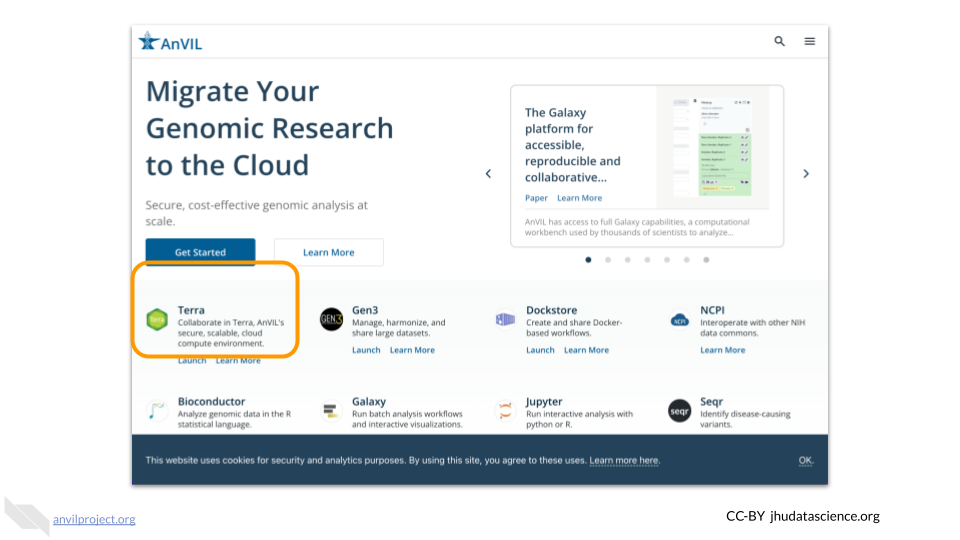Select the first carousel dot
This screenshot has height=540, width=960.
pos(588,260)
